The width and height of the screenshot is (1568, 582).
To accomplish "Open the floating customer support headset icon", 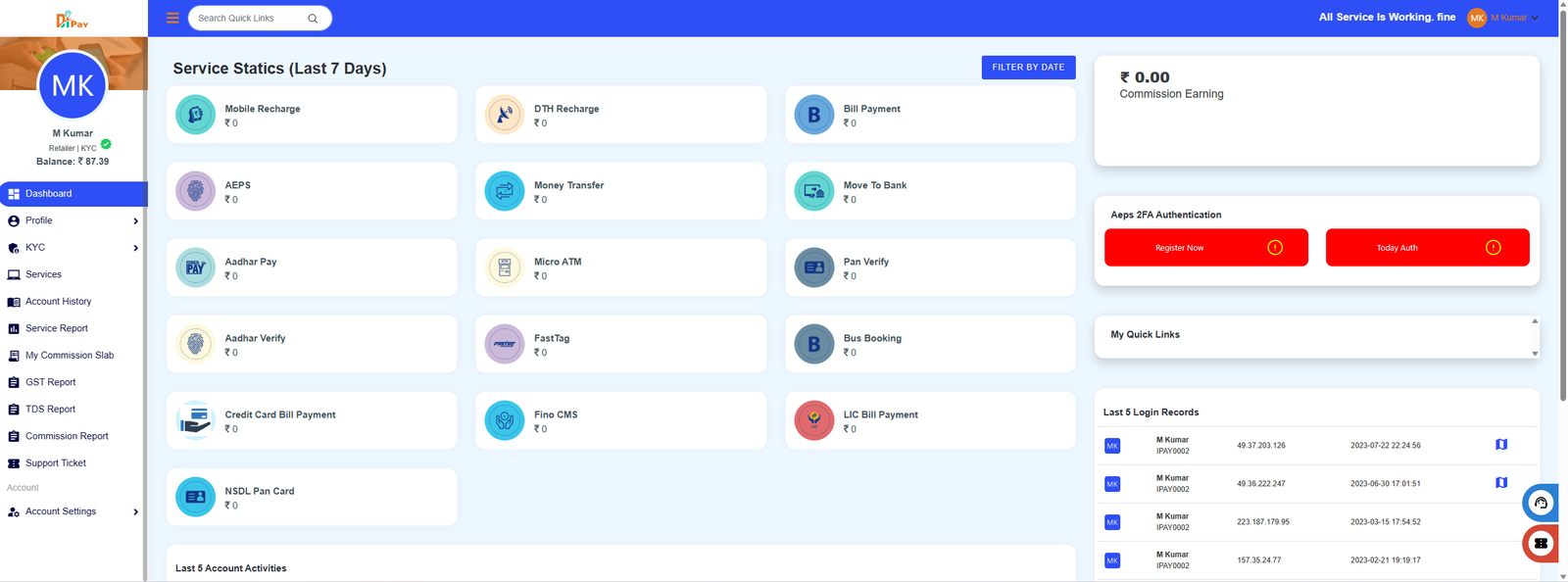I will point(1541,503).
